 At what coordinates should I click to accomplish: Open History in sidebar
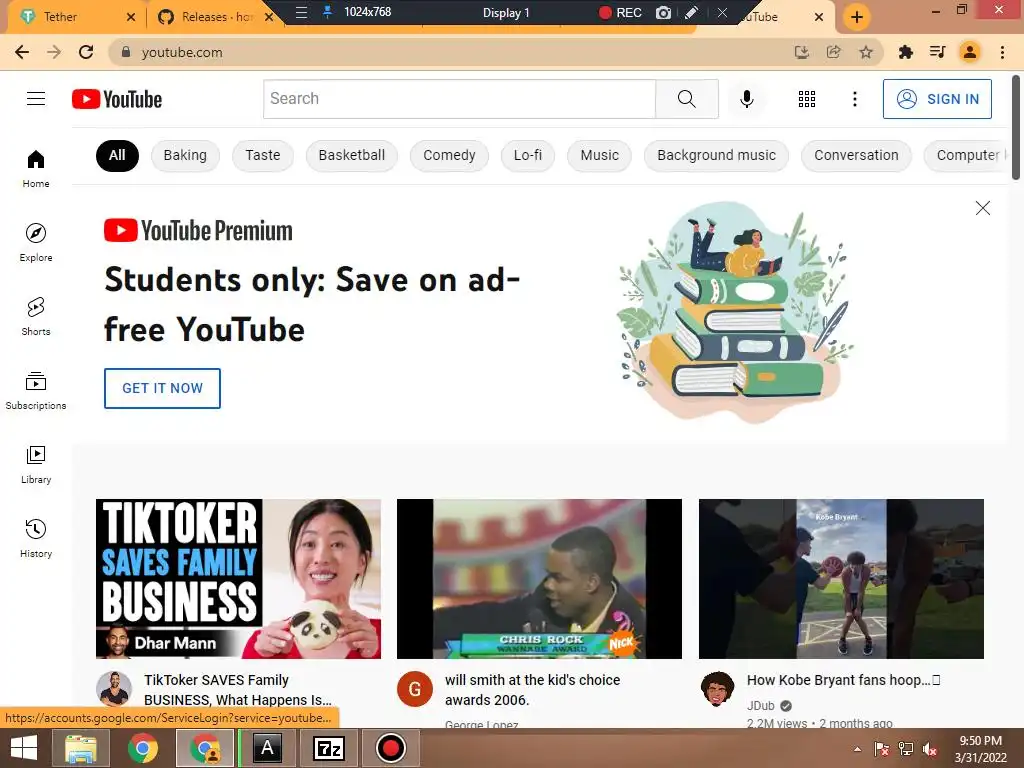pos(36,538)
